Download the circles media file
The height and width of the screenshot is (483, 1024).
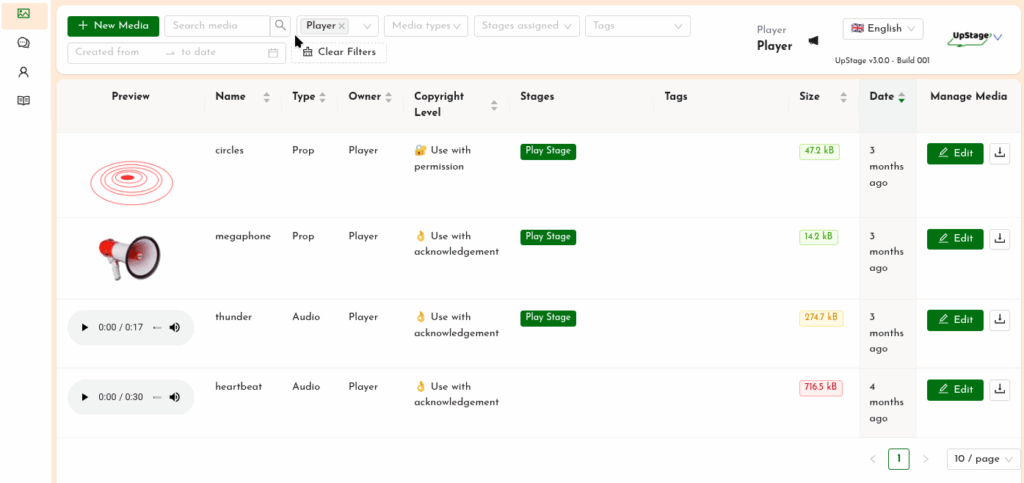(999, 153)
